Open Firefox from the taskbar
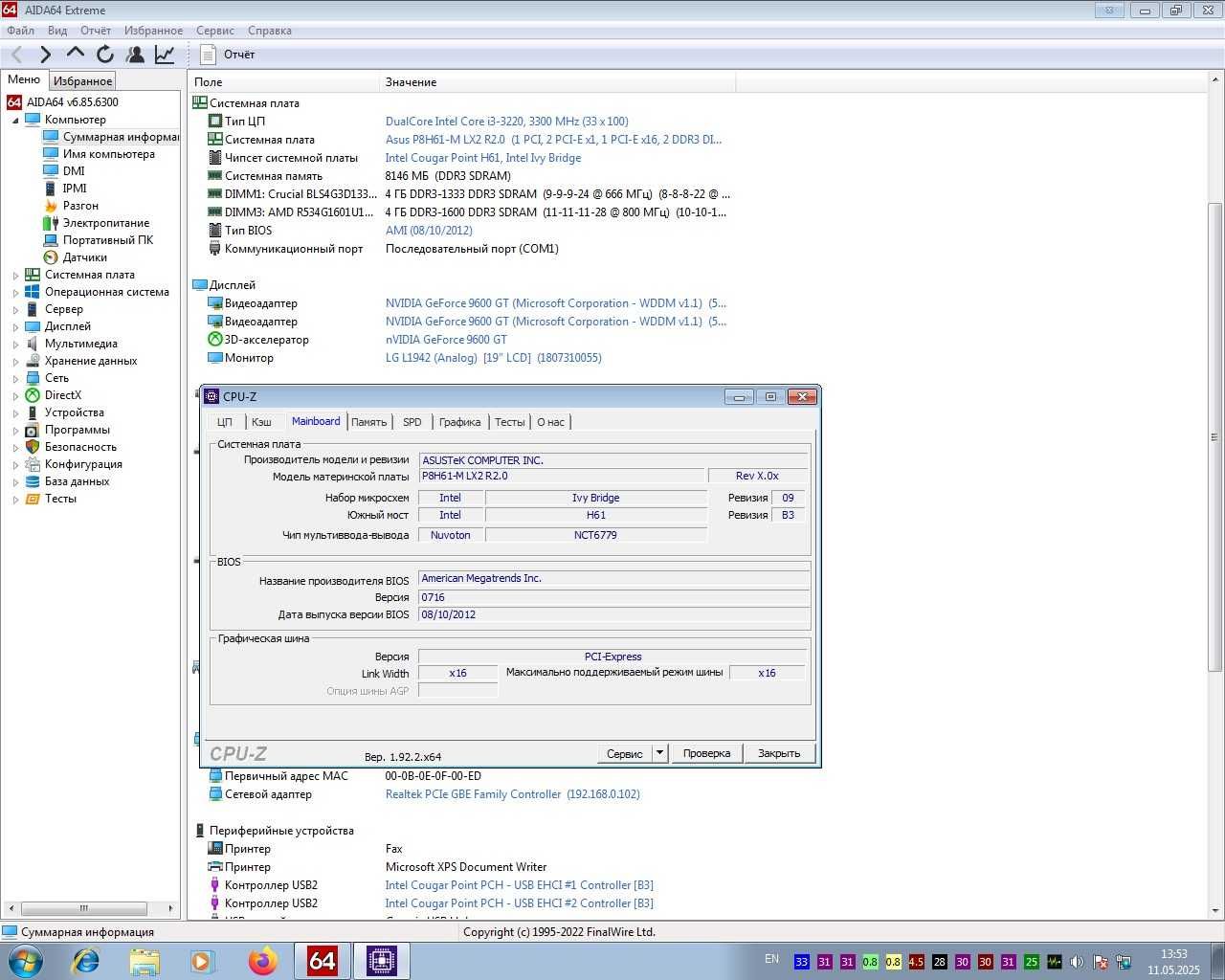This screenshot has height=980, width=1225. [262, 960]
